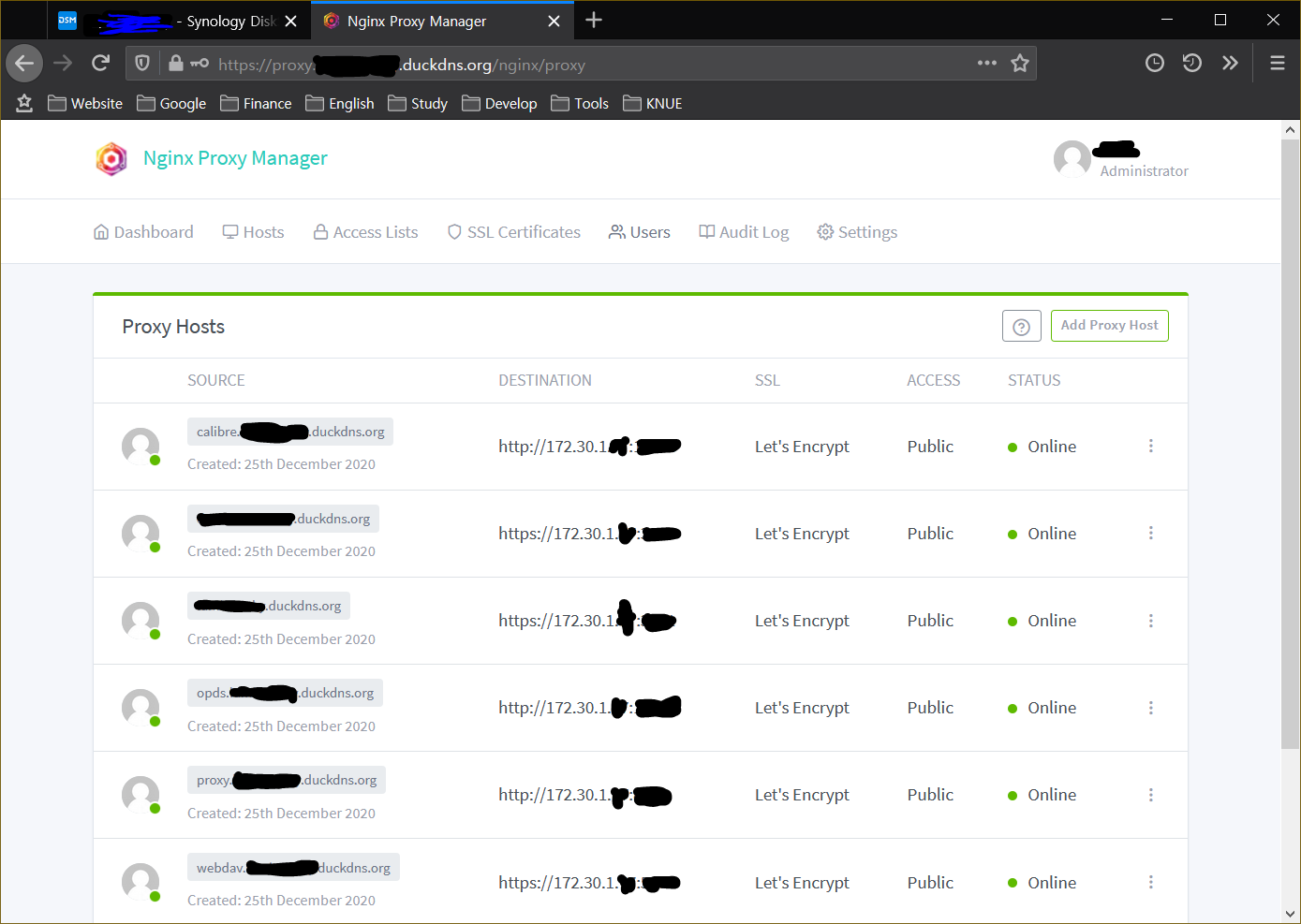Click the help question mark button

point(1022,326)
